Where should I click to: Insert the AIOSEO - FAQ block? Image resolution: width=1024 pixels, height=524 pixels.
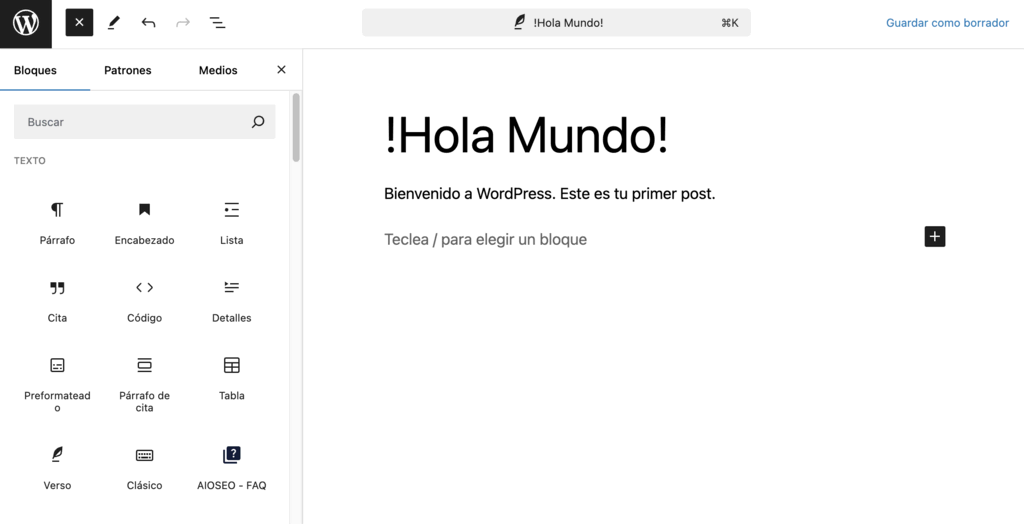[x=231, y=467]
